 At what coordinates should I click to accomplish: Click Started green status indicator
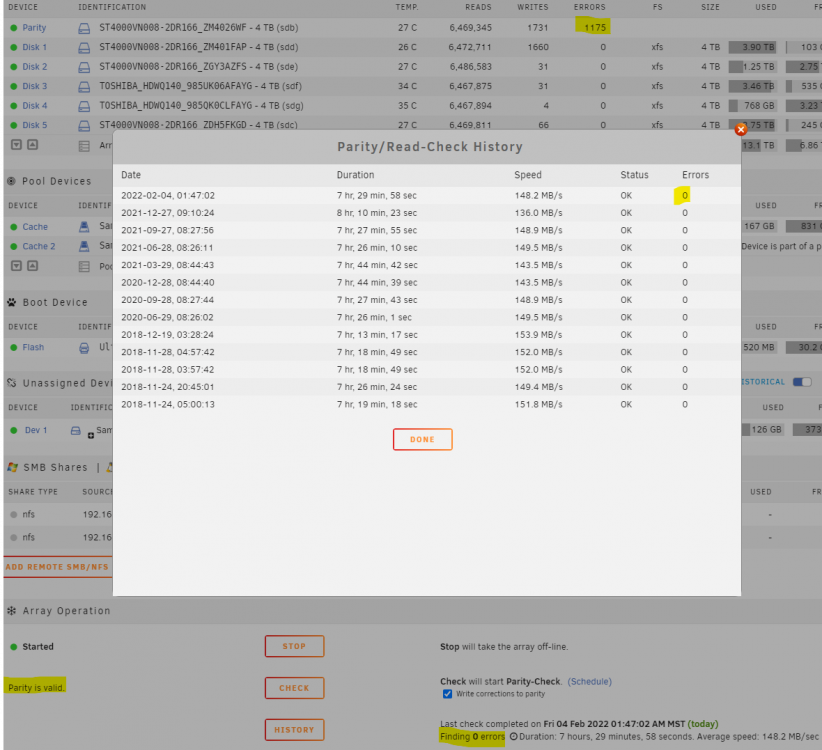[14, 647]
